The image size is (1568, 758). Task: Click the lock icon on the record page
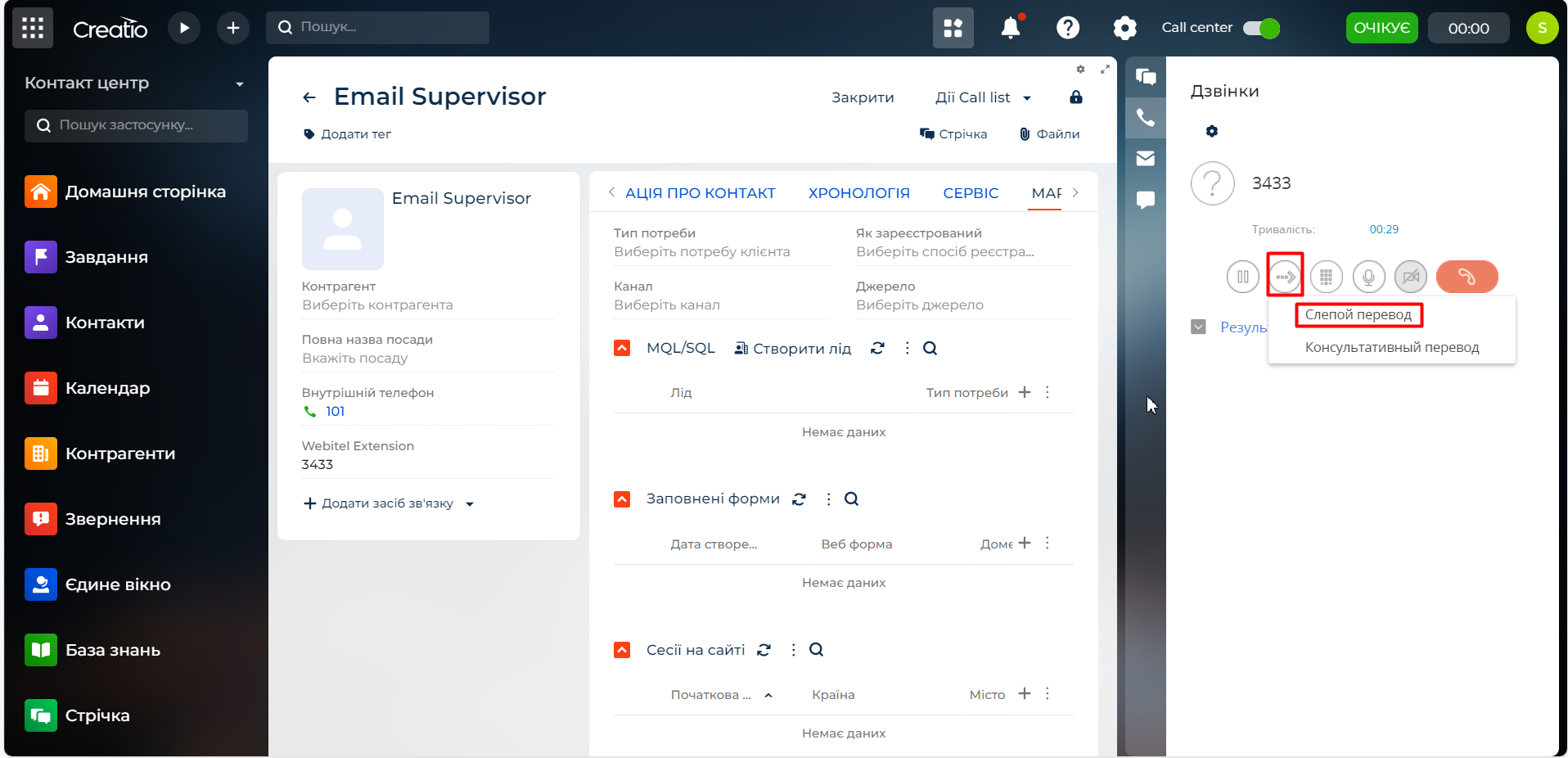pyautogui.click(x=1076, y=97)
